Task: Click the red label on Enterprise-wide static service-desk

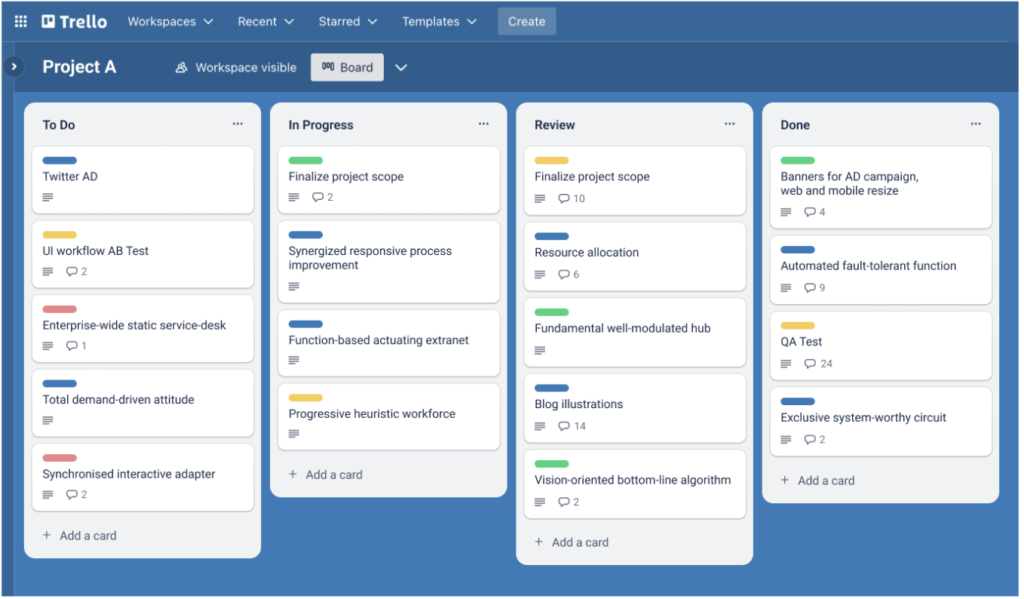Action: tap(59, 310)
